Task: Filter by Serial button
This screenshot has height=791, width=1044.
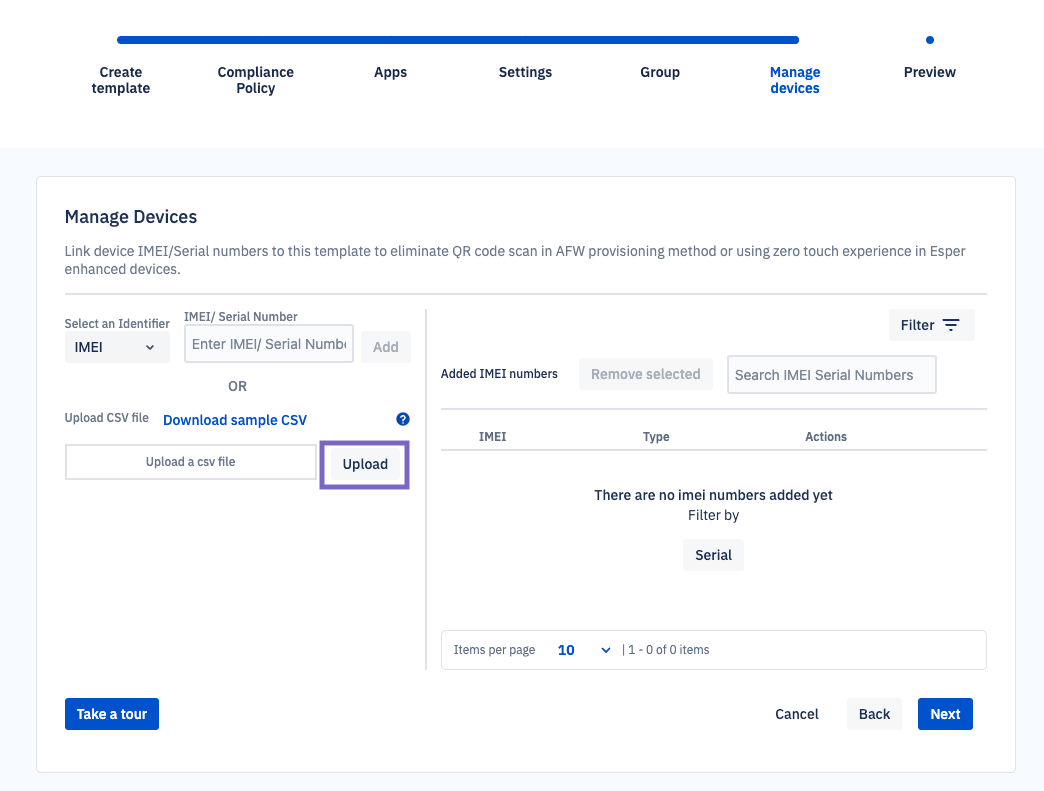Action: coord(713,555)
